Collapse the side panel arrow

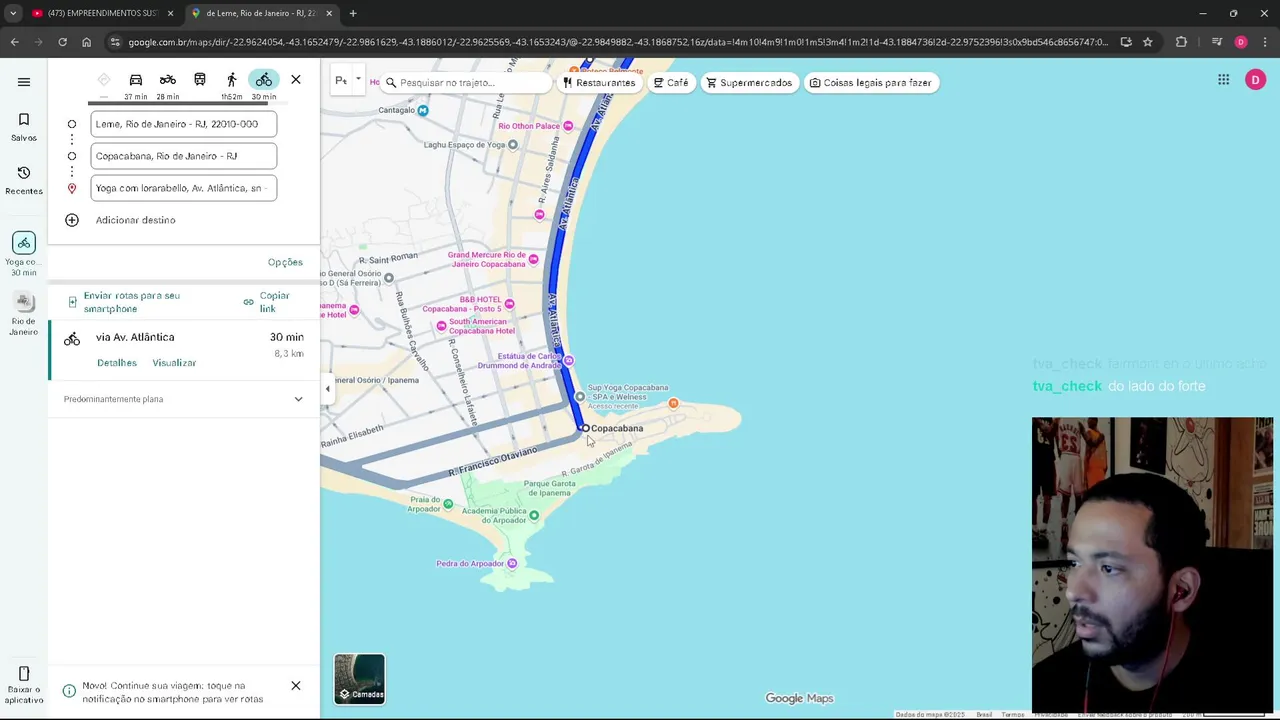pos(327,389)
